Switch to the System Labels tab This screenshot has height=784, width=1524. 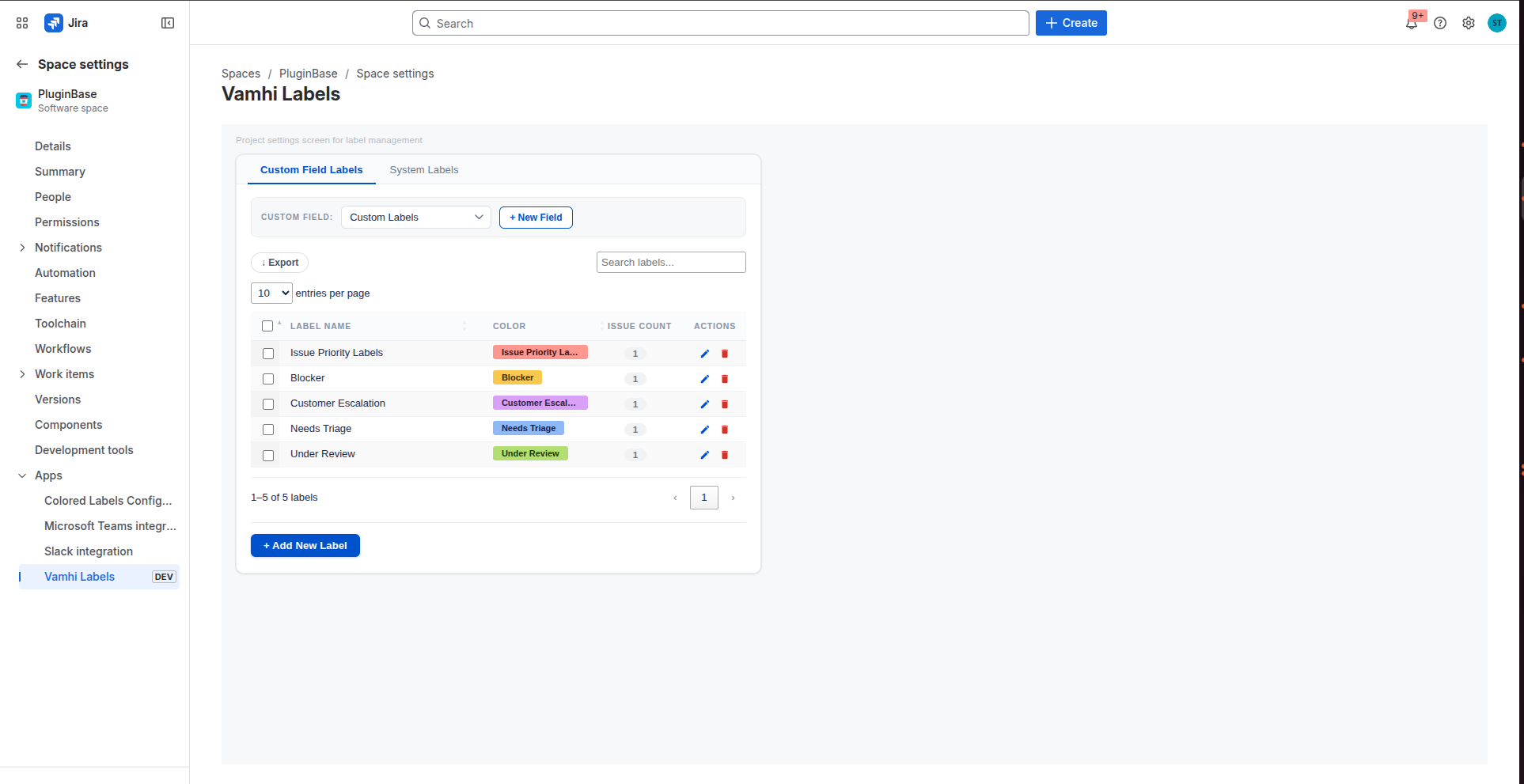click(424, 170)
